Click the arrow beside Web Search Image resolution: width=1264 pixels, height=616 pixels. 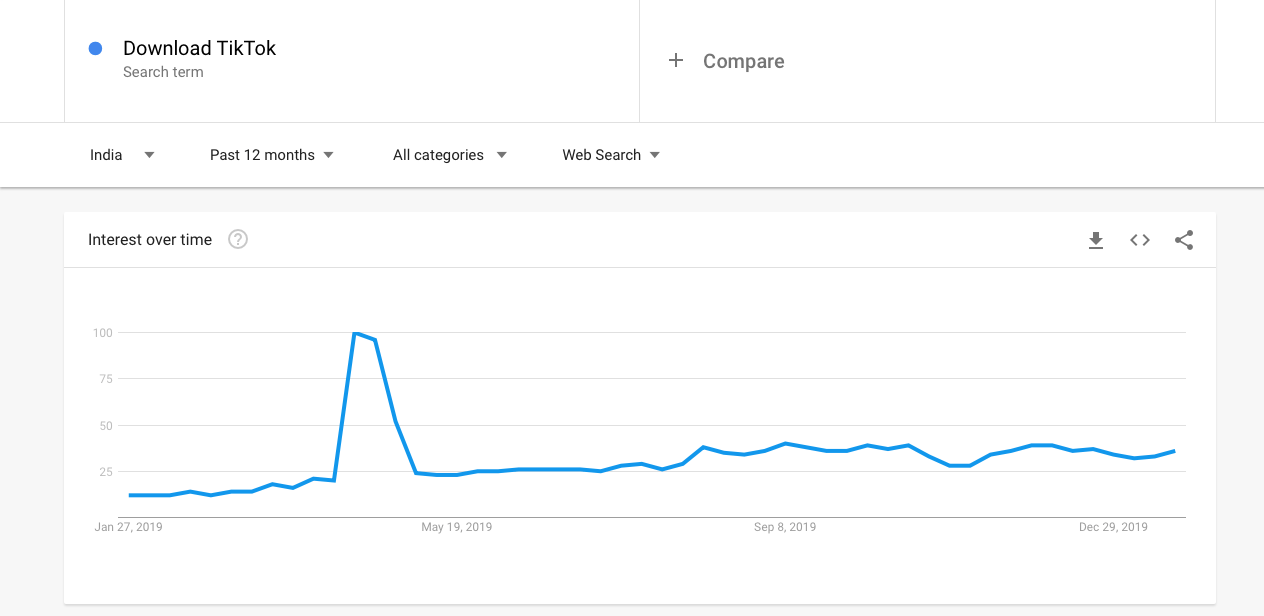coord(655,155)
